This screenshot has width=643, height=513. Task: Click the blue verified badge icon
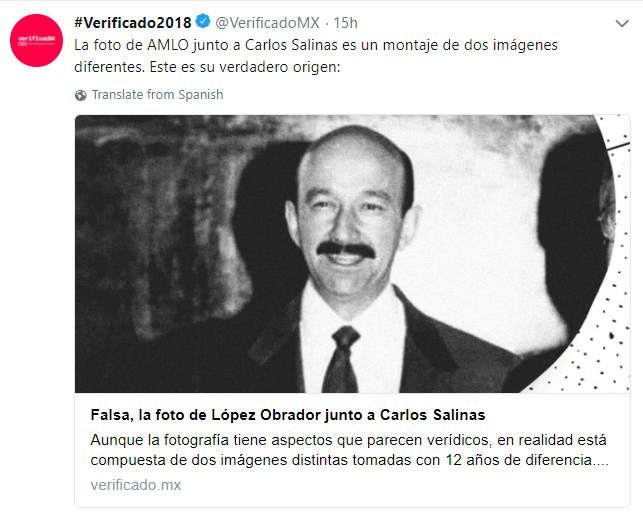click(x=203, y=21)
